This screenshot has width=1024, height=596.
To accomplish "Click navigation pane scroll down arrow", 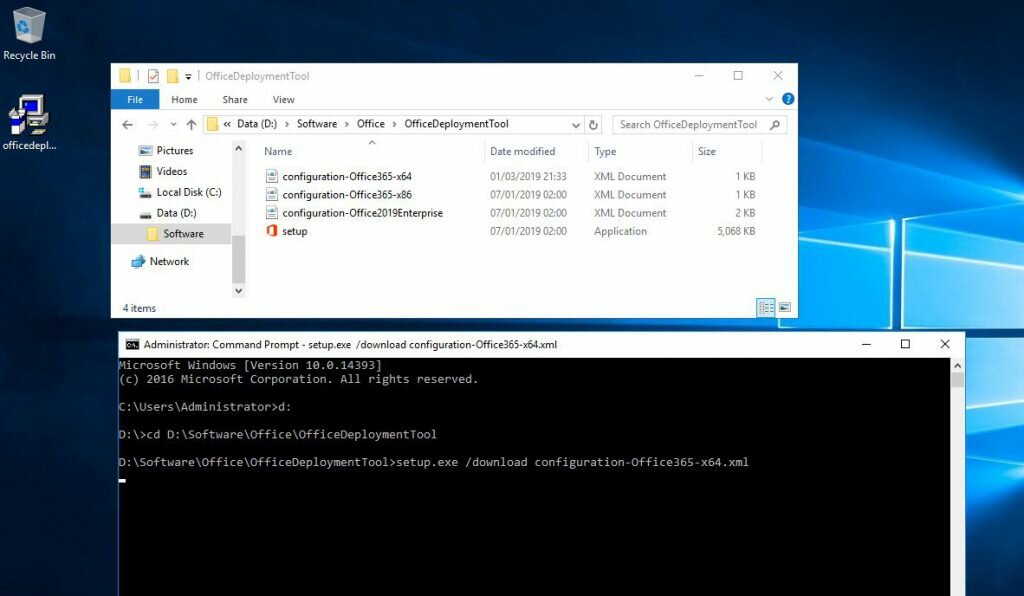I will coord(238,291).
